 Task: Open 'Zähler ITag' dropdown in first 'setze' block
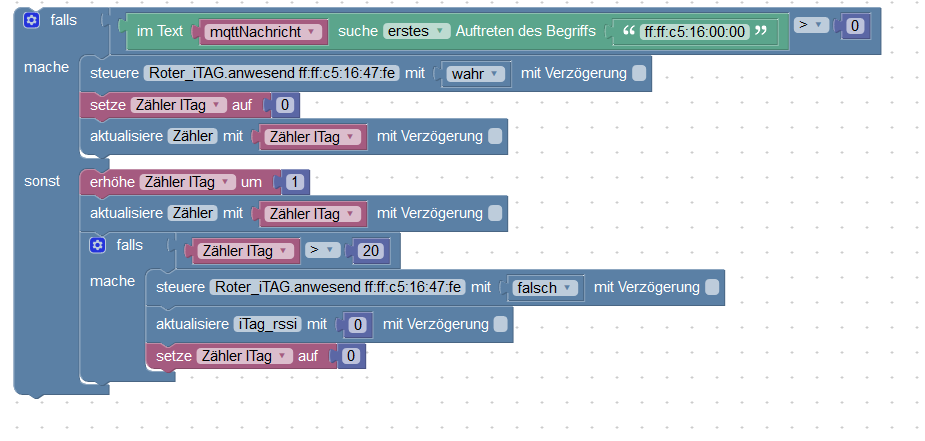tap(179, 105)
